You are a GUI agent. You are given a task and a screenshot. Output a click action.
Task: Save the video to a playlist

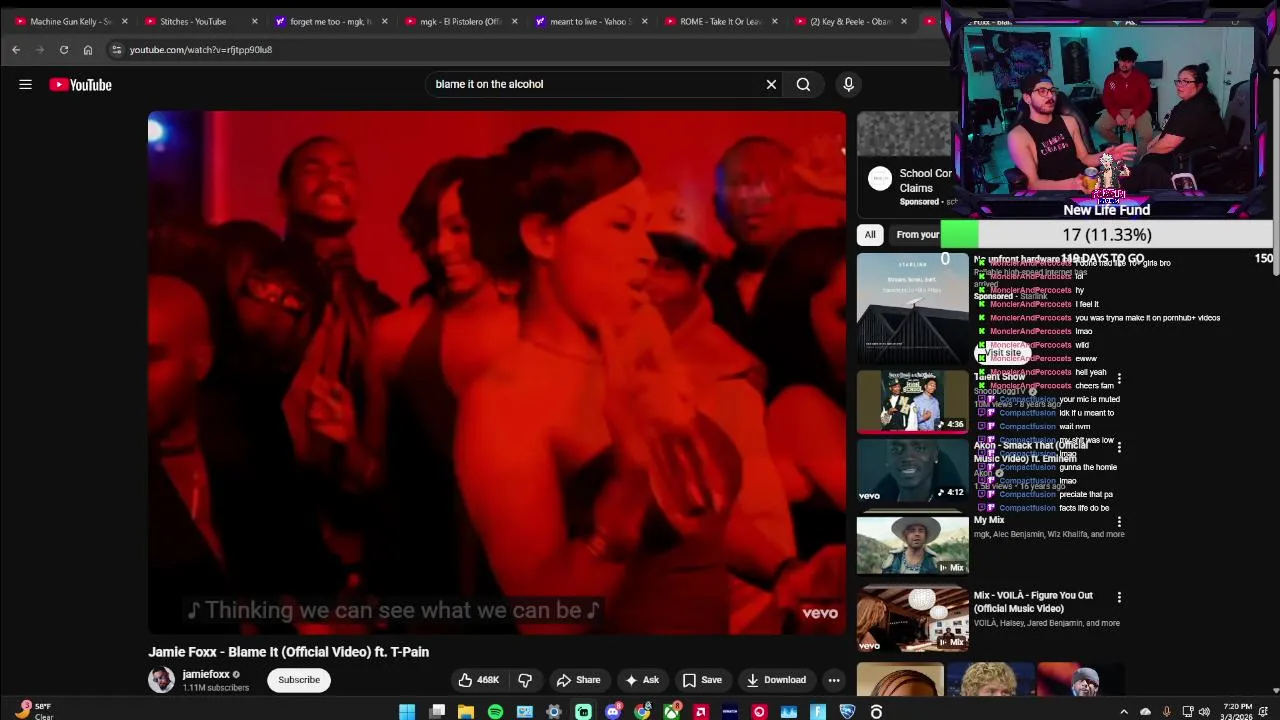(702, 680)
